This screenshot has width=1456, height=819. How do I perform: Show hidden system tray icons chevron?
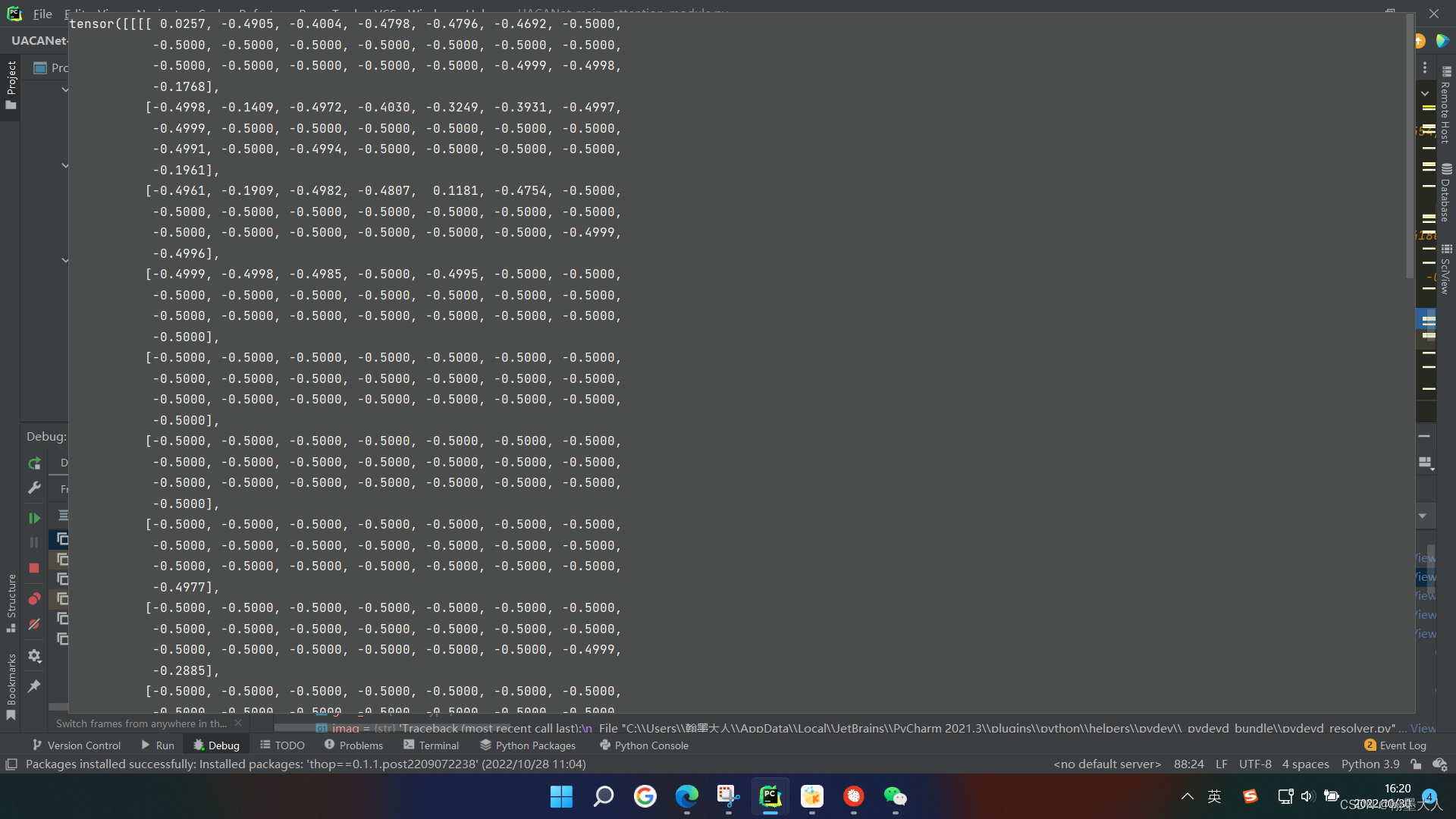[x=1188, y=796]
